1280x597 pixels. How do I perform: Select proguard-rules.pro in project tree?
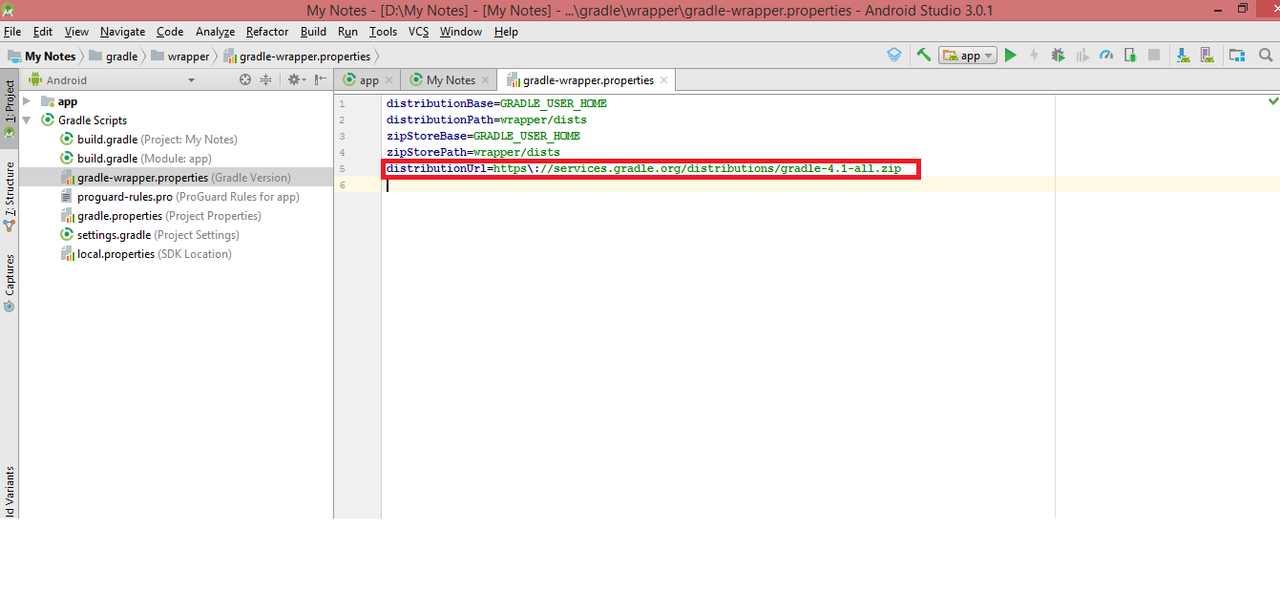[180, 196]
